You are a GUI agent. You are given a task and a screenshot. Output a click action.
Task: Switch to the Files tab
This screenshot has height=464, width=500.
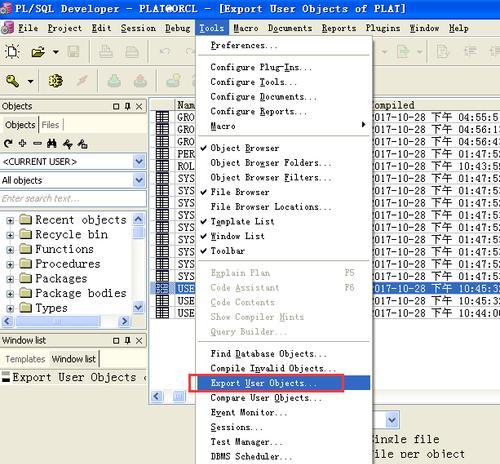click(x=50, y=125)
